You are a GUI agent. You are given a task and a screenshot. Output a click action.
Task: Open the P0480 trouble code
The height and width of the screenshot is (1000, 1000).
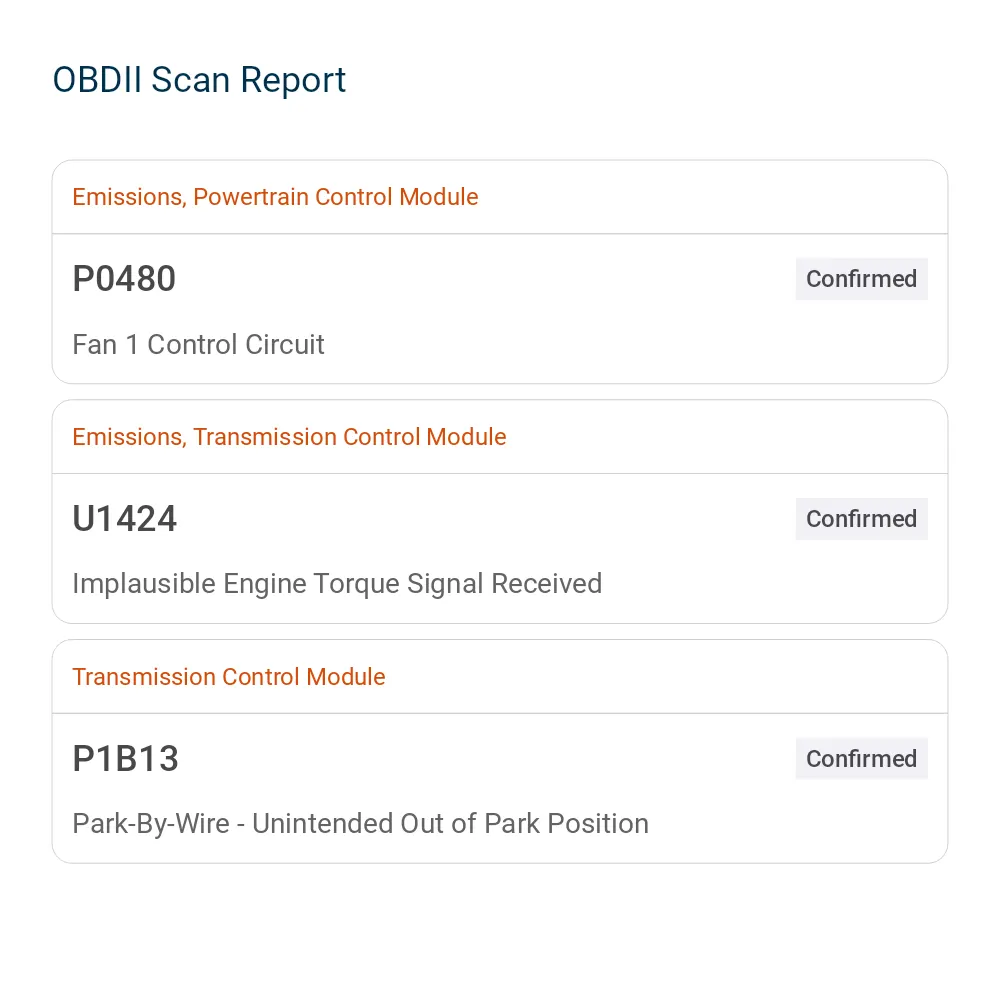[124, 279]
